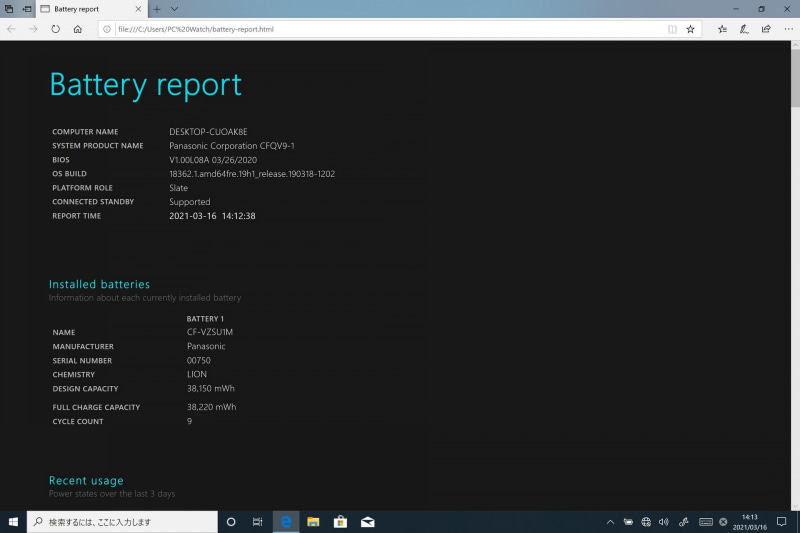Open Edge settings and more menu

click(788, 29)
